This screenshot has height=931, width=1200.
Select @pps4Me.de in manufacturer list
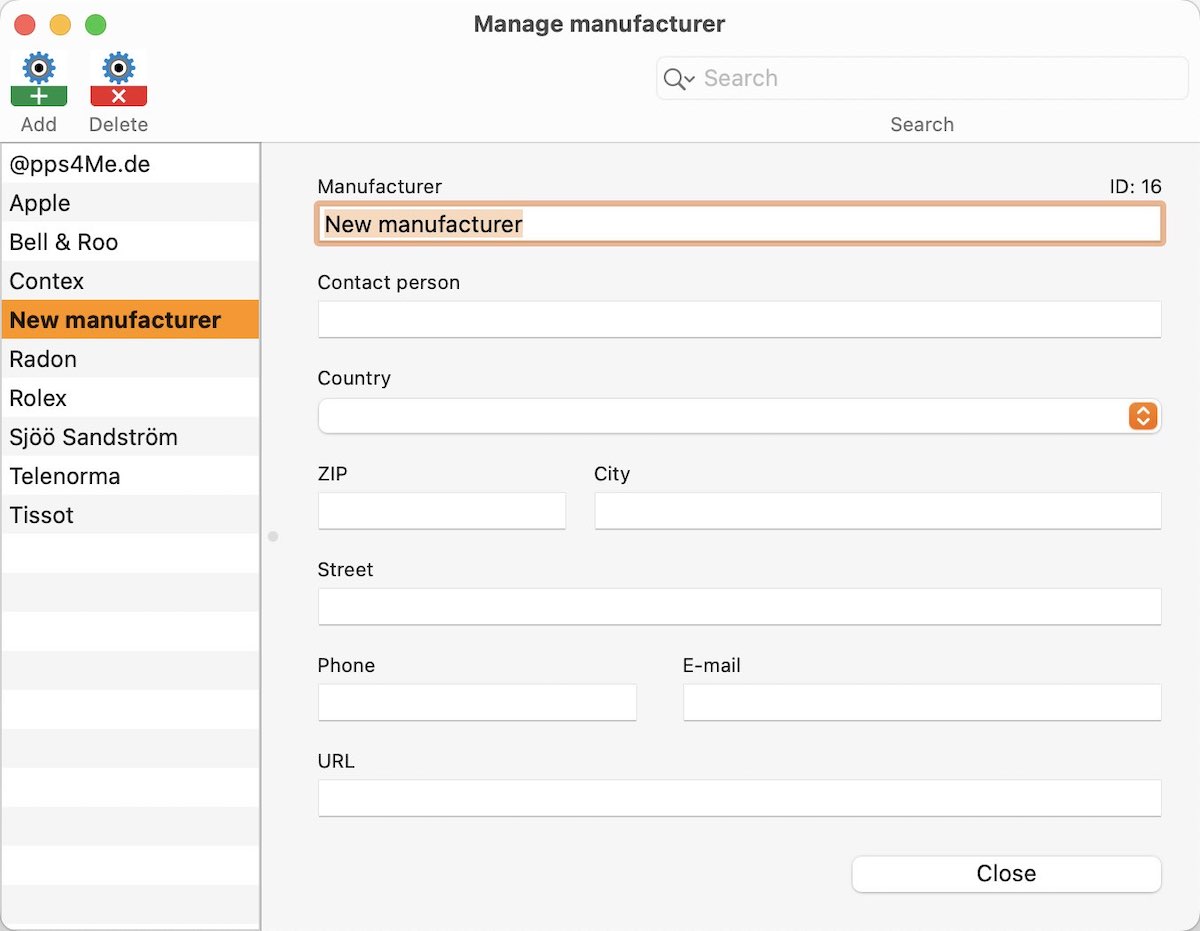(130, 164)
